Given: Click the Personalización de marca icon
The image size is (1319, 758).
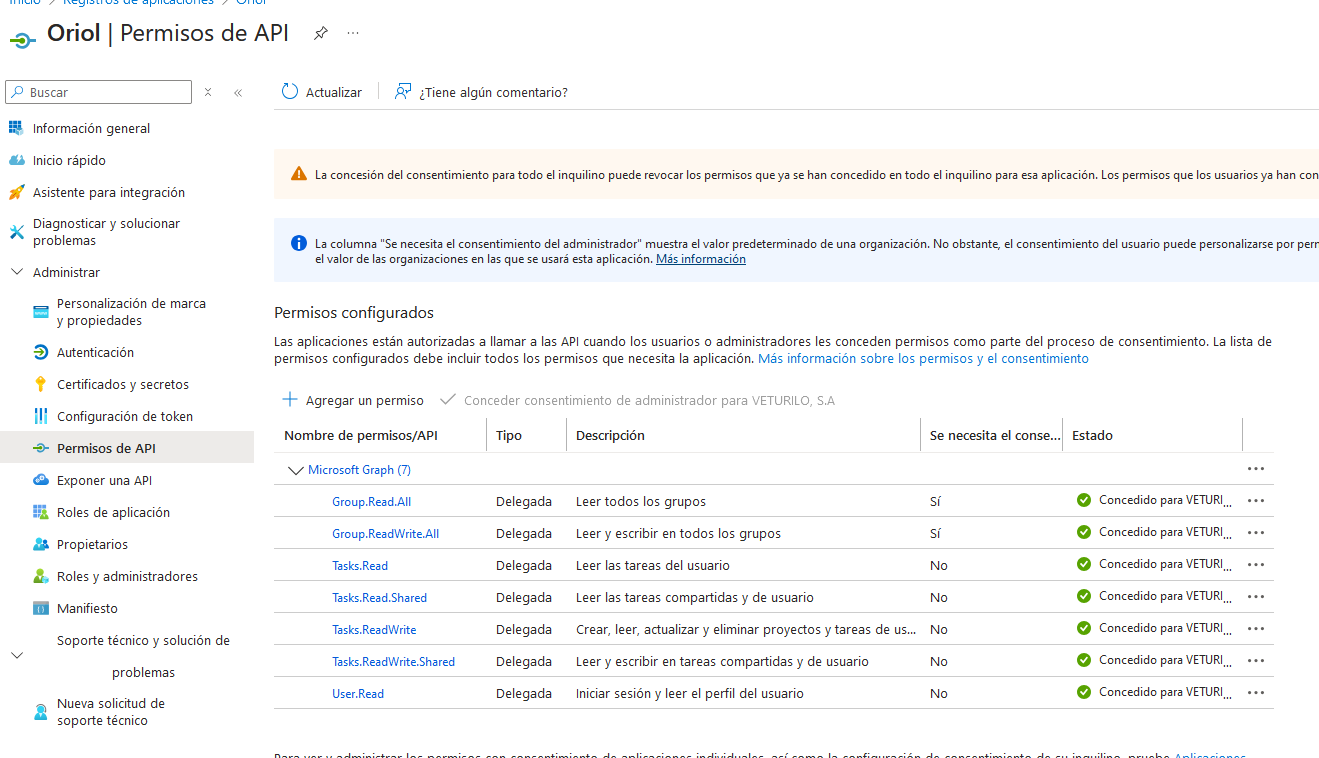Looking at the screenshot, I should (41, 312).
